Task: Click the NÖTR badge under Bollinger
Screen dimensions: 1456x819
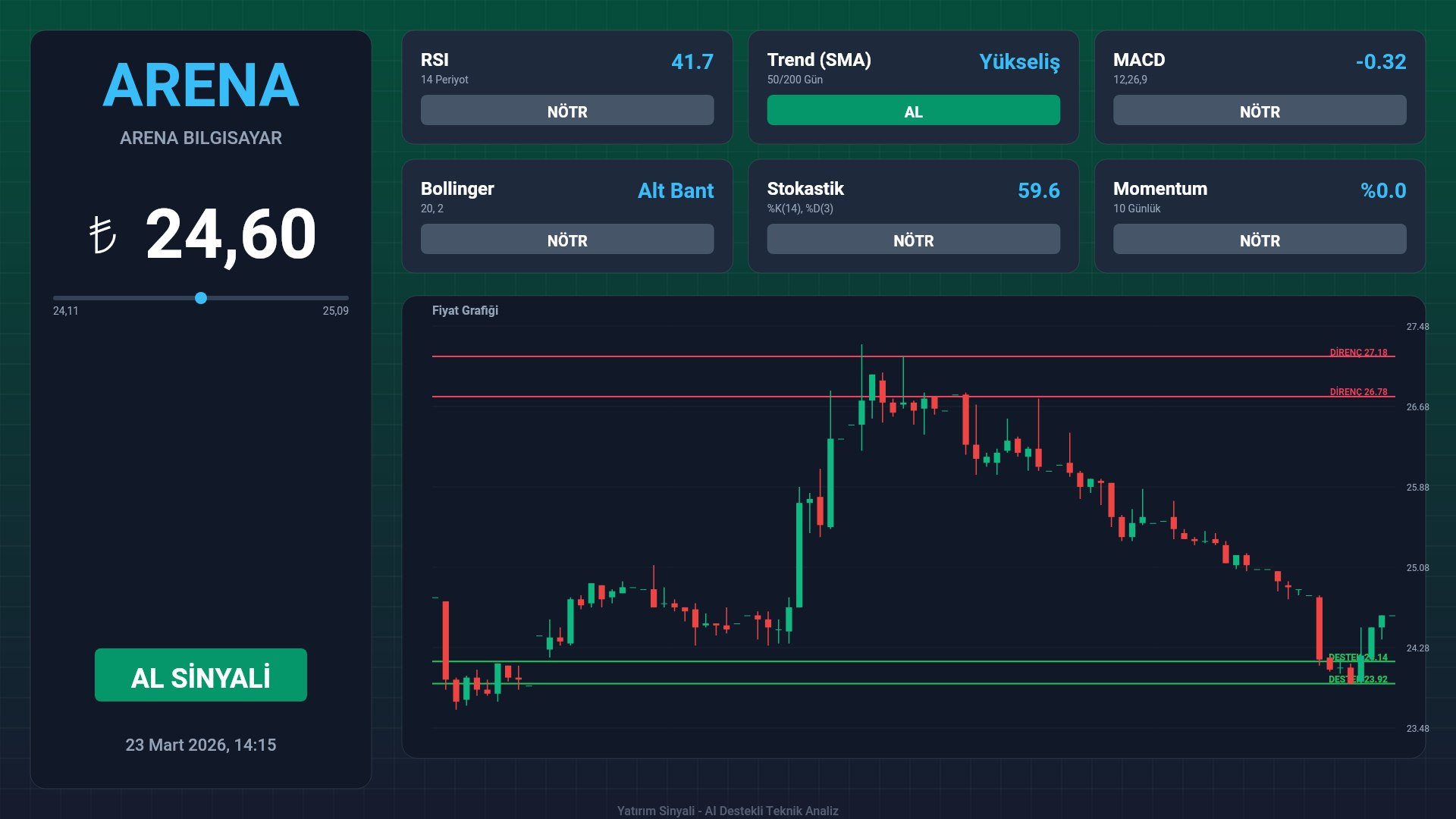Action: click(x=566, y=240)
